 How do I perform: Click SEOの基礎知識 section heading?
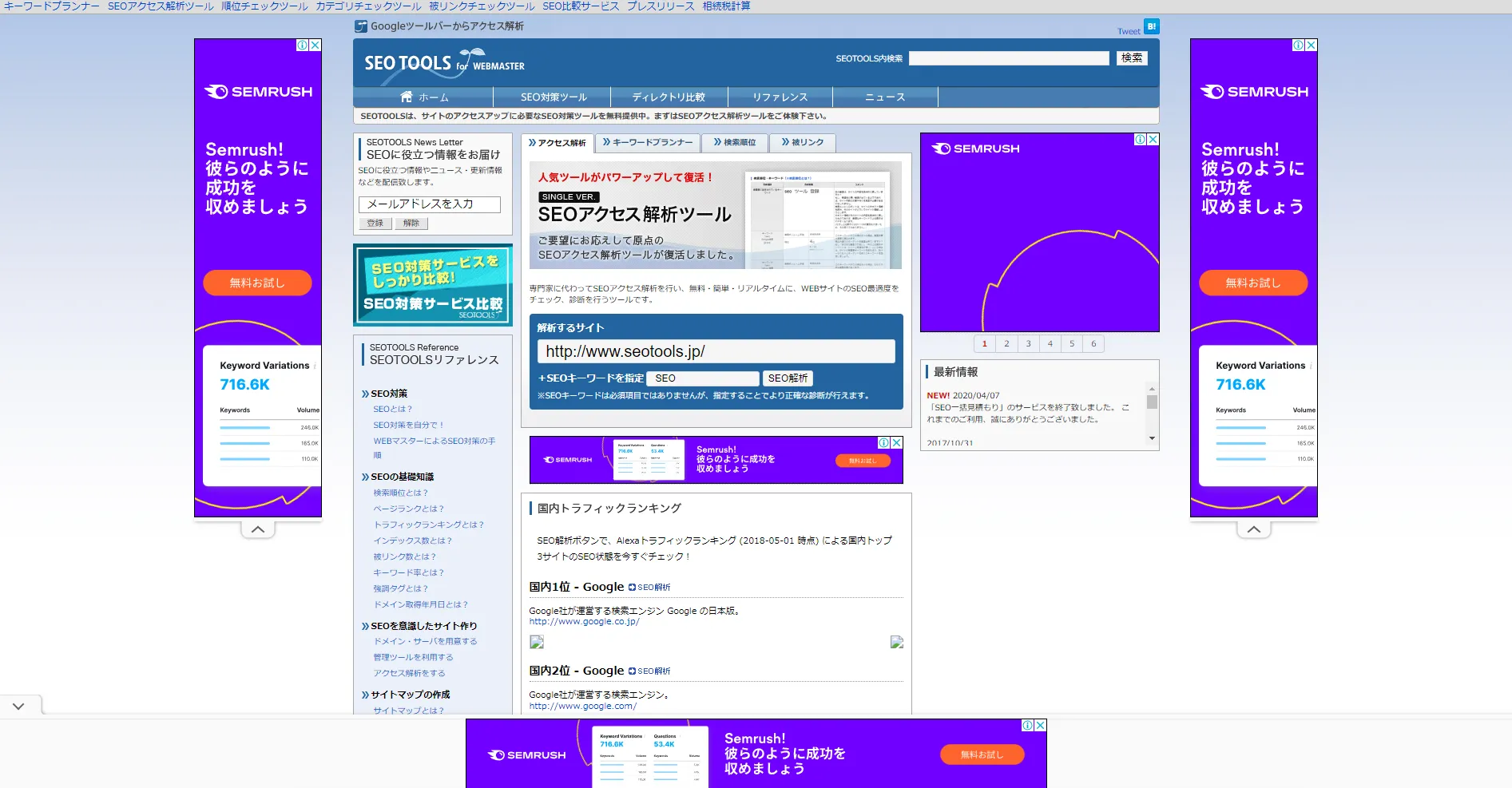click(402, 477)
